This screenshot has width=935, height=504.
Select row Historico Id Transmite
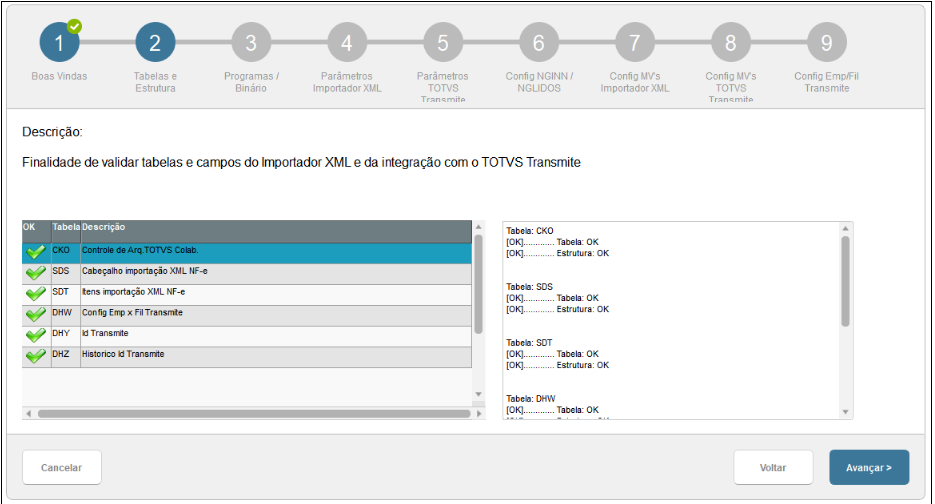(247, 357)
